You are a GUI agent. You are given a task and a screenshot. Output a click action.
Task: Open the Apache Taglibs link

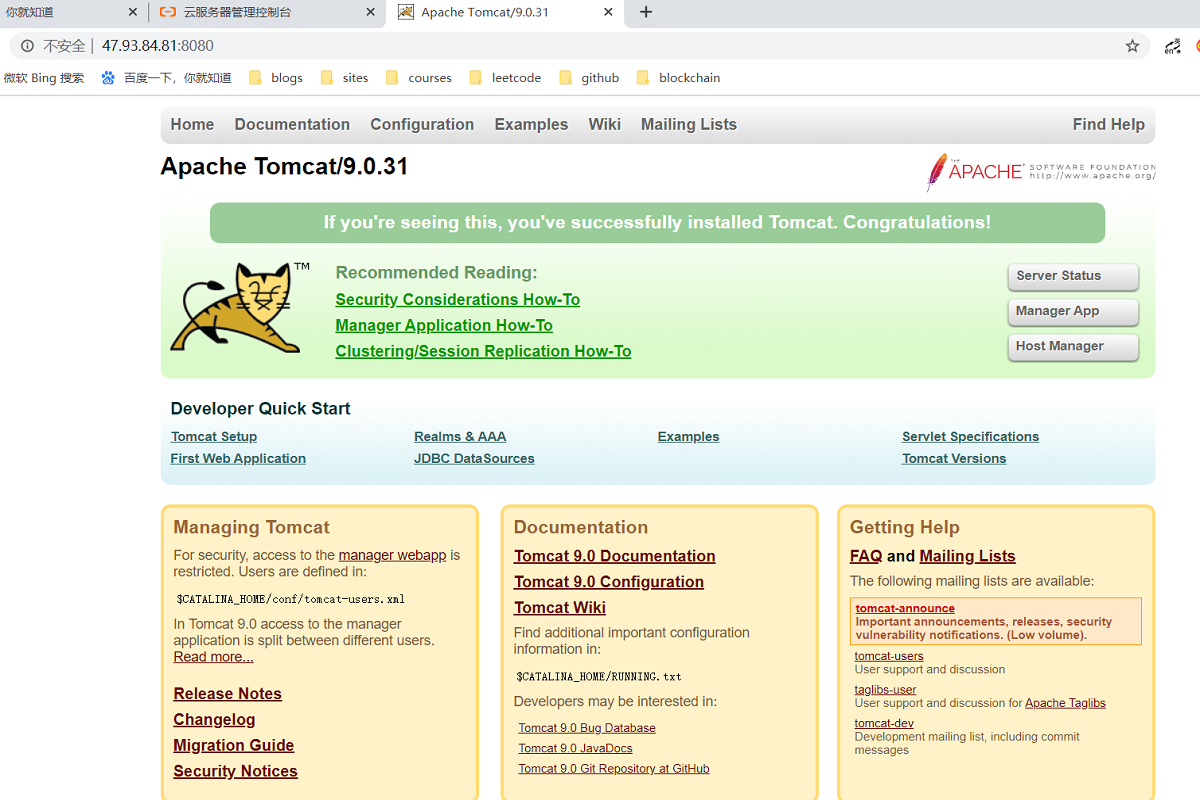1065,704
